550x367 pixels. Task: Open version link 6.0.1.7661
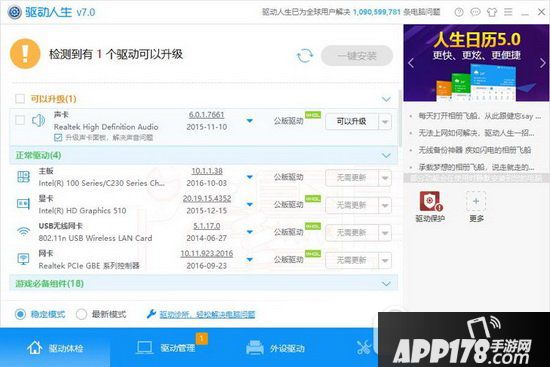pyautogui.click(x=206, y=115)
